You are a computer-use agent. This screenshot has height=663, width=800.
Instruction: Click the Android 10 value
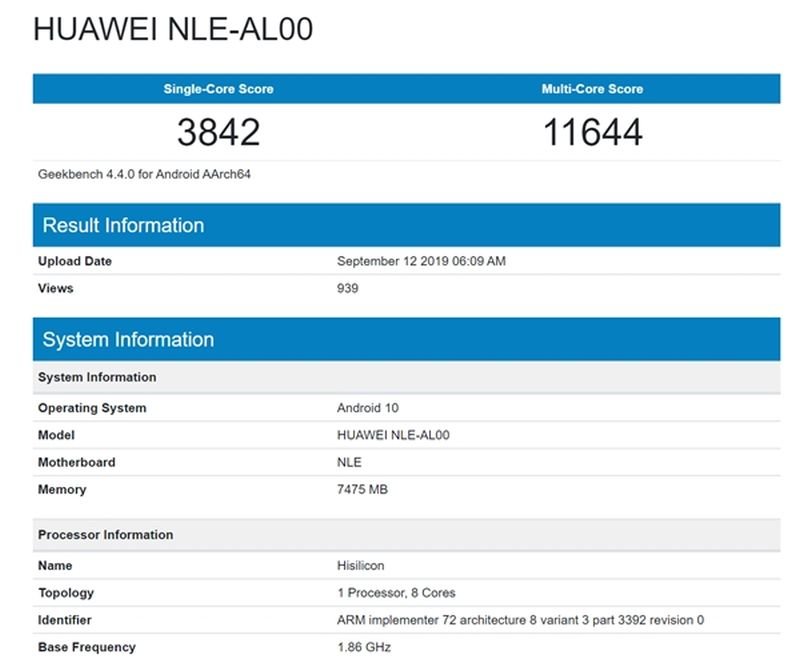(x=368, y=408)
